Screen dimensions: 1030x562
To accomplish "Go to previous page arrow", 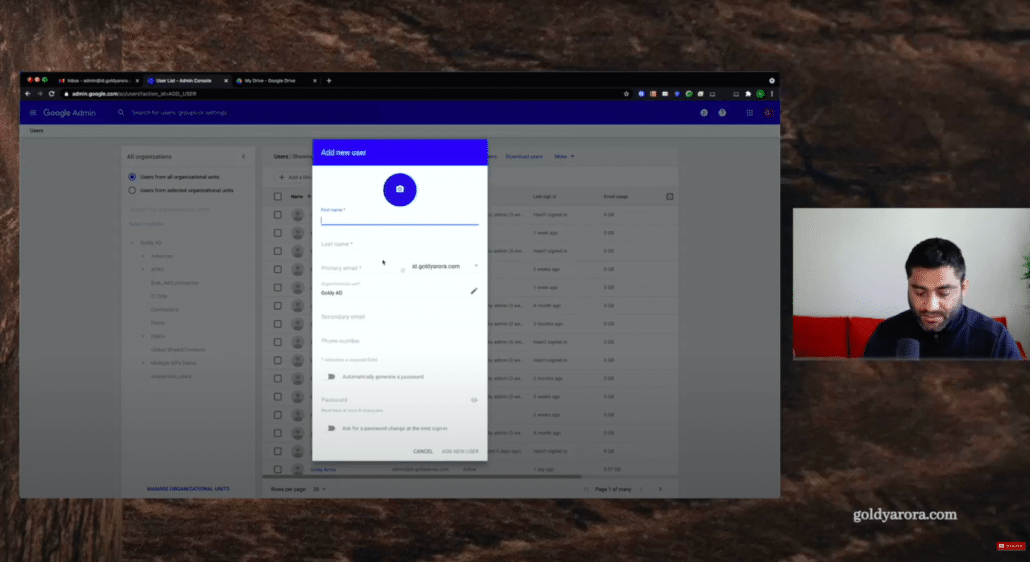I will click(x=641, y=489).
